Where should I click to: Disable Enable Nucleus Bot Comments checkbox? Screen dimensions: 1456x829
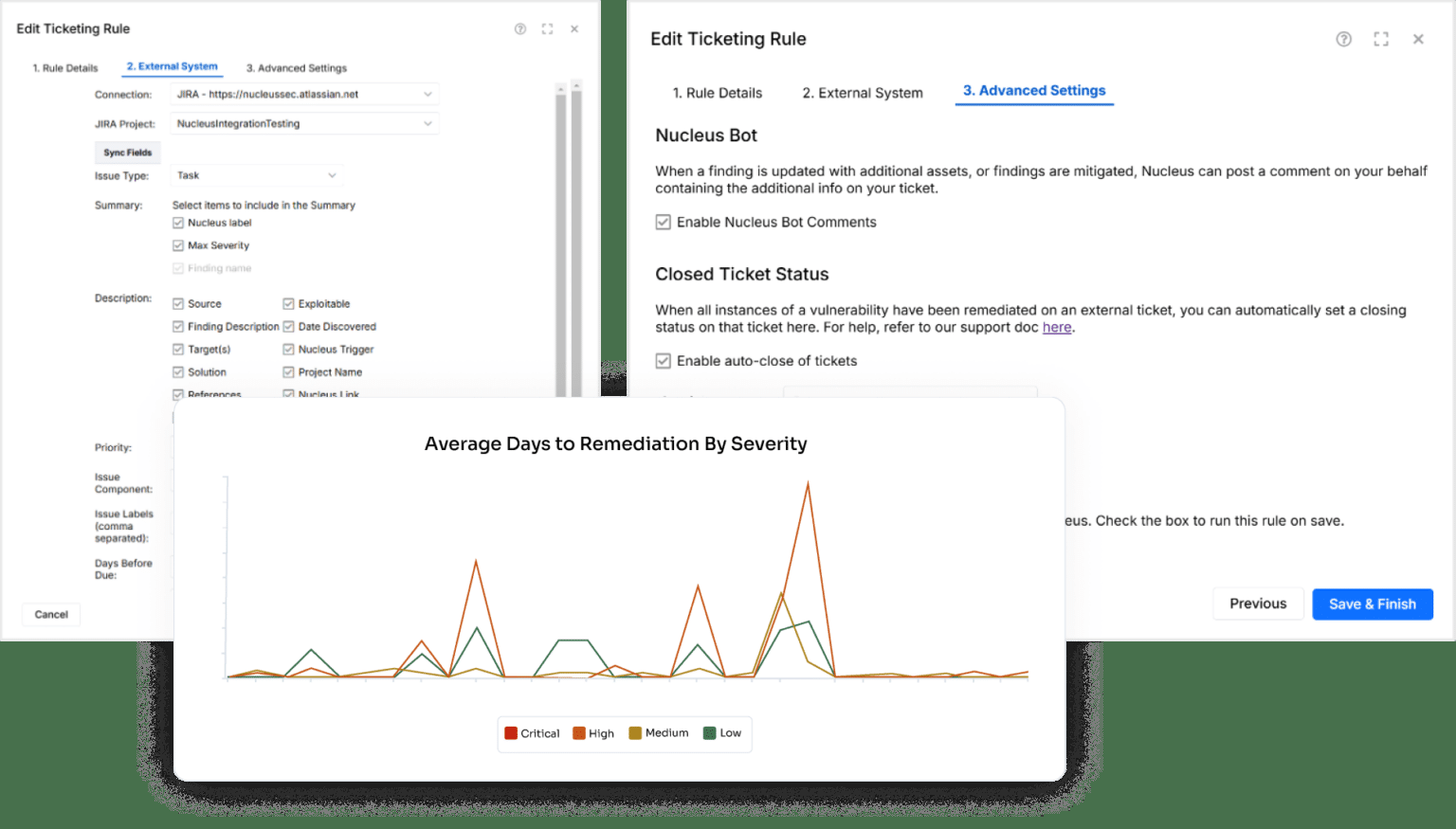tap(664, 223)
